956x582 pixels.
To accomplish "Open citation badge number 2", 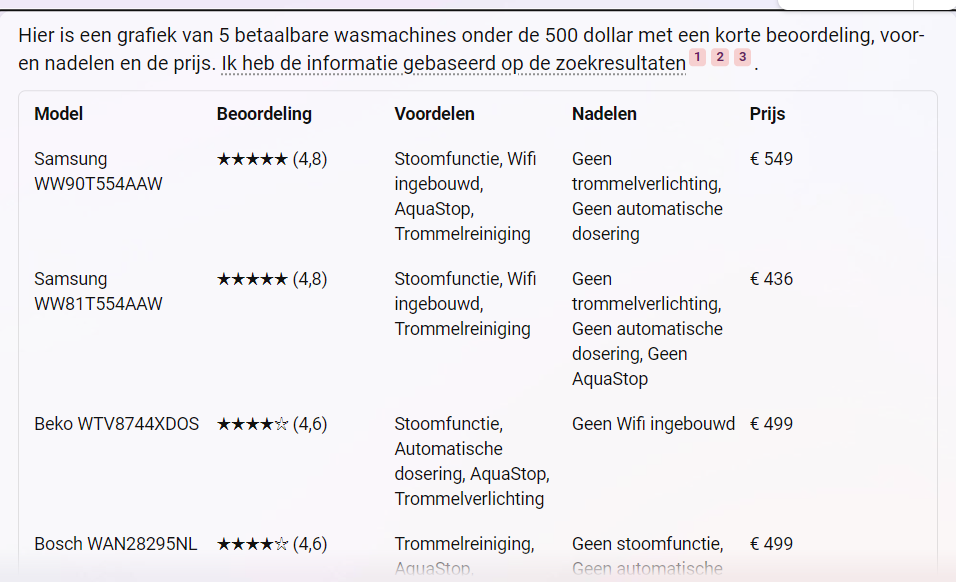I will click(x=719, y=57).
